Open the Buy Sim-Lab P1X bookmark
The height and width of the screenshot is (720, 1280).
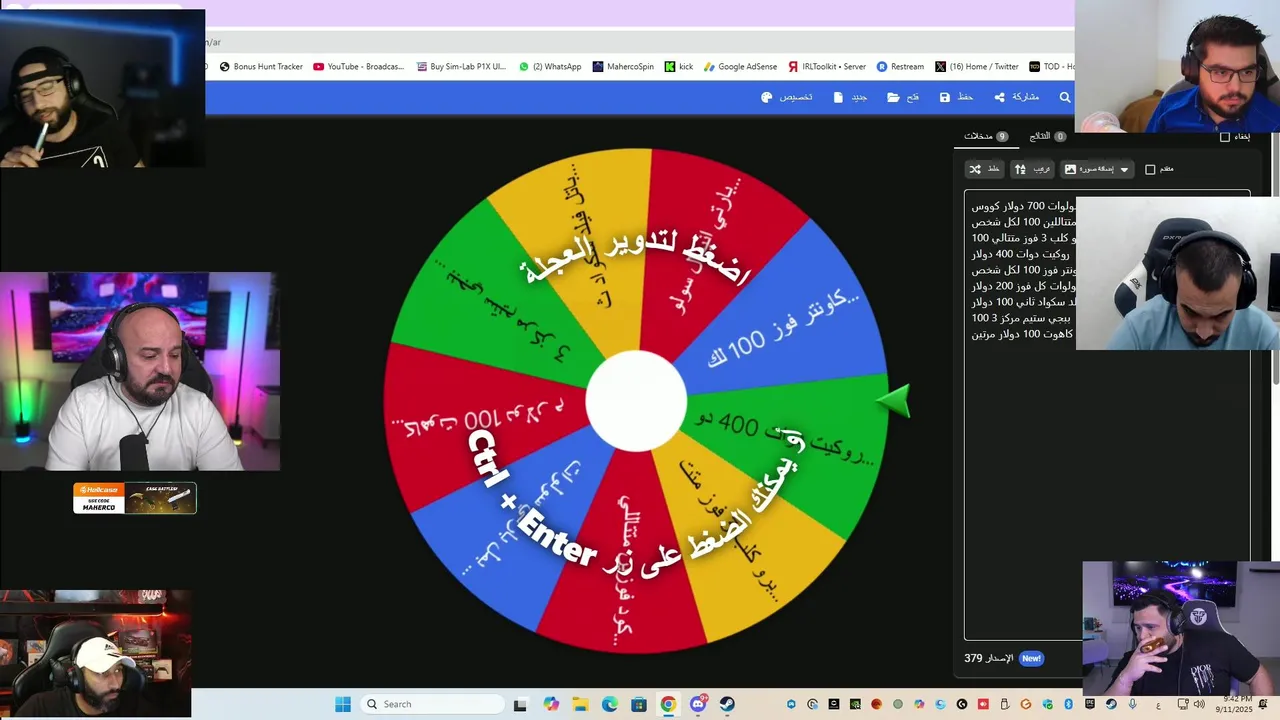click(x=460, y=67)
